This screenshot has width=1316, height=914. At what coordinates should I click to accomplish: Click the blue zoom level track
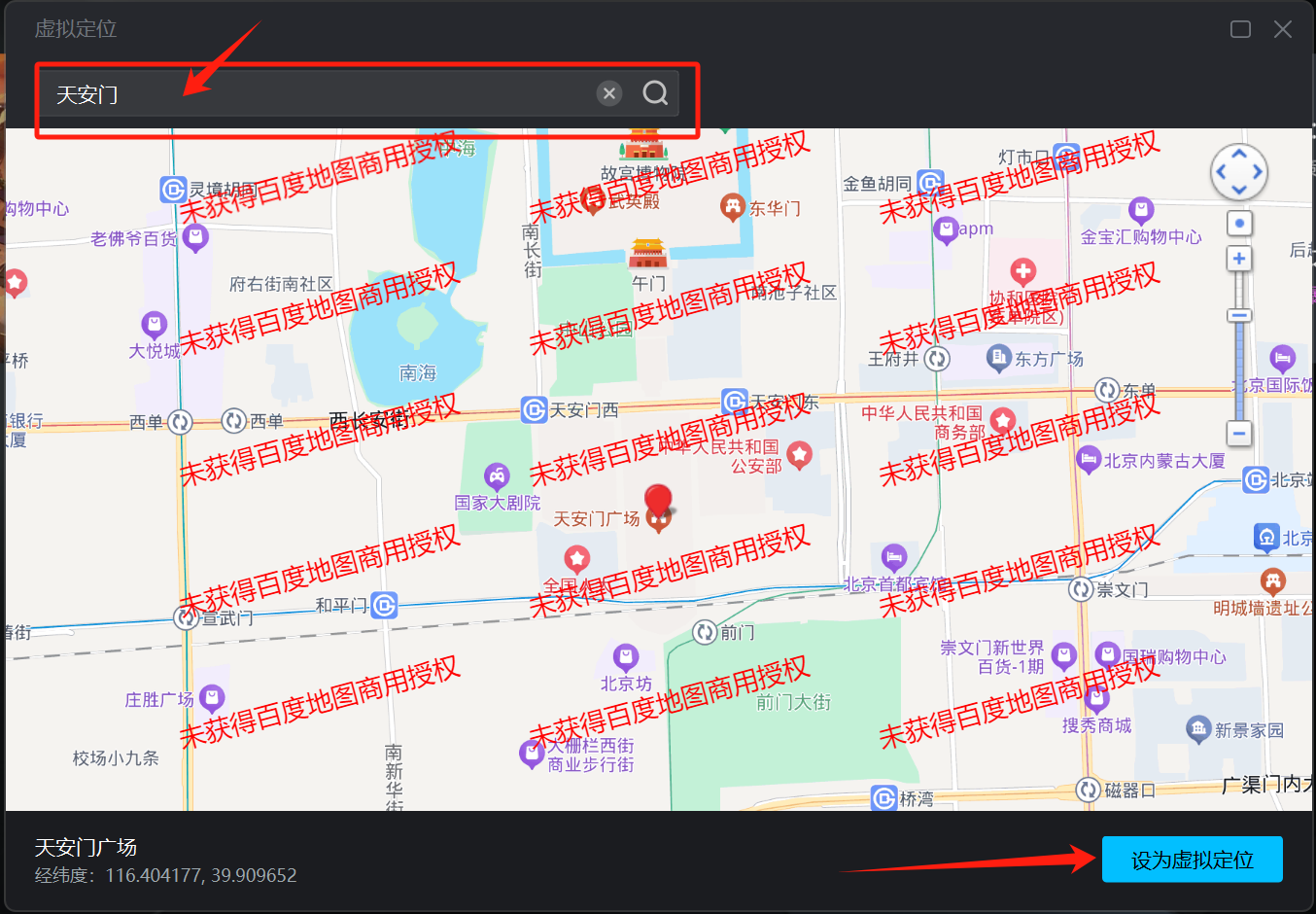(1238, 369)
